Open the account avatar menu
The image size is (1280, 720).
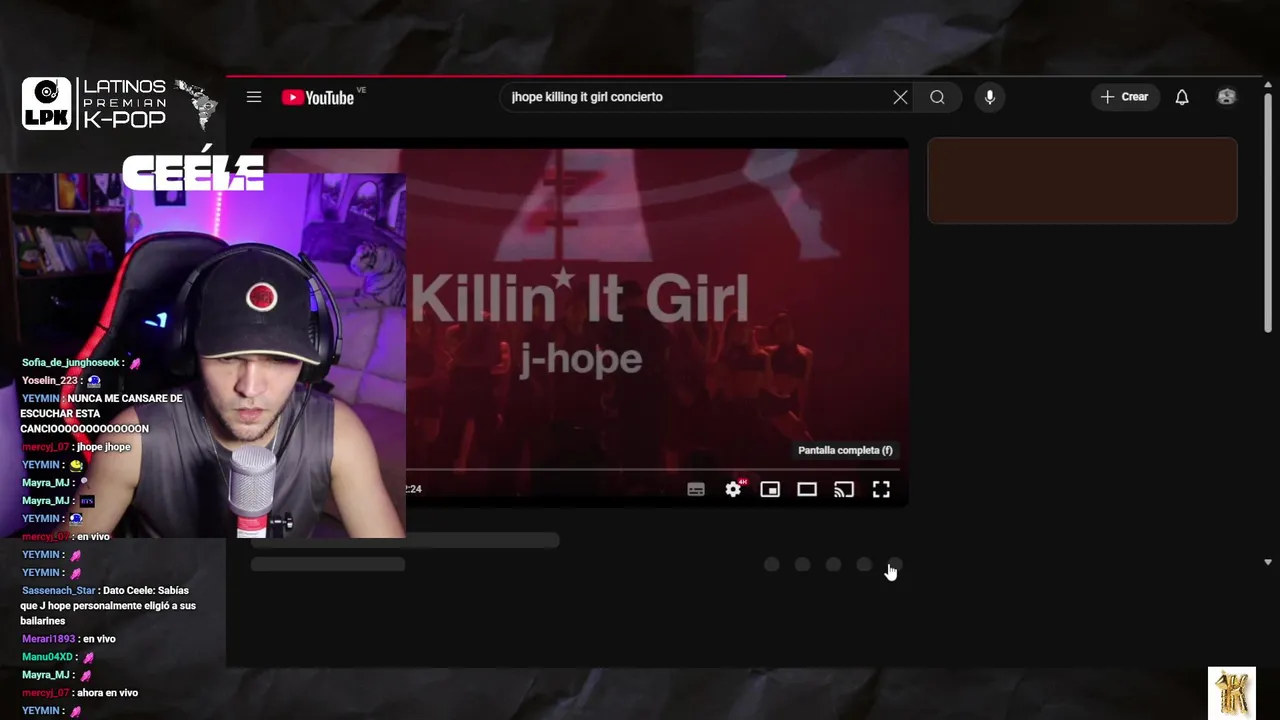[x=1227, y=97]
